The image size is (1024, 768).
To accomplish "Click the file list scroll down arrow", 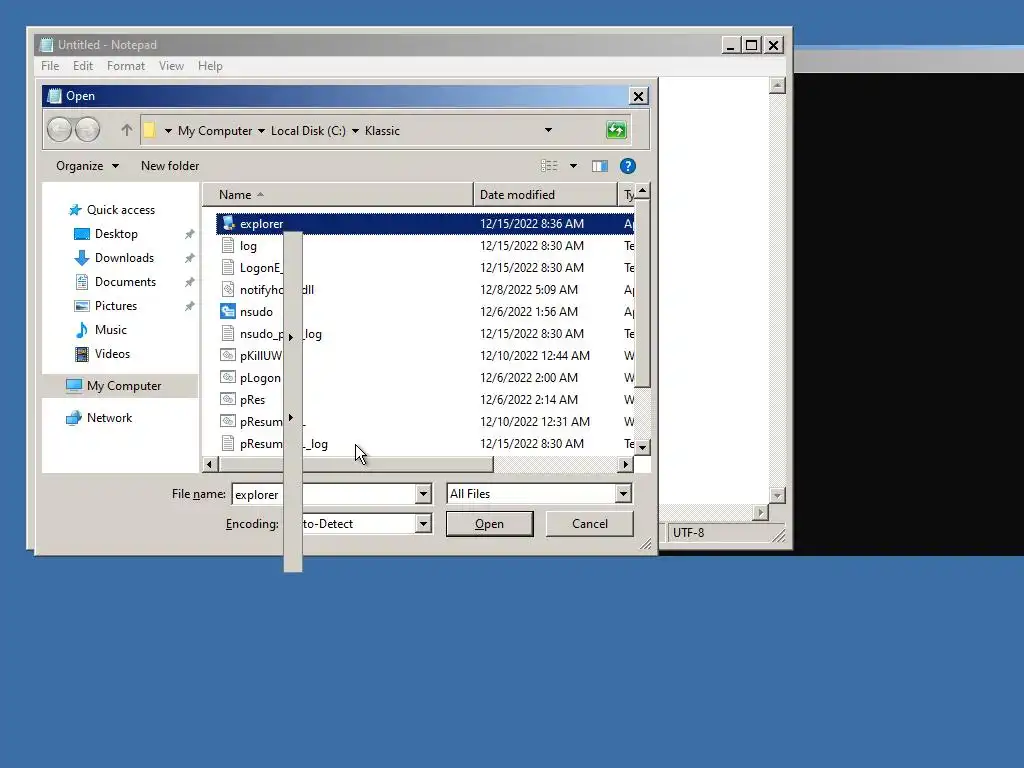I will coord(643,447).
